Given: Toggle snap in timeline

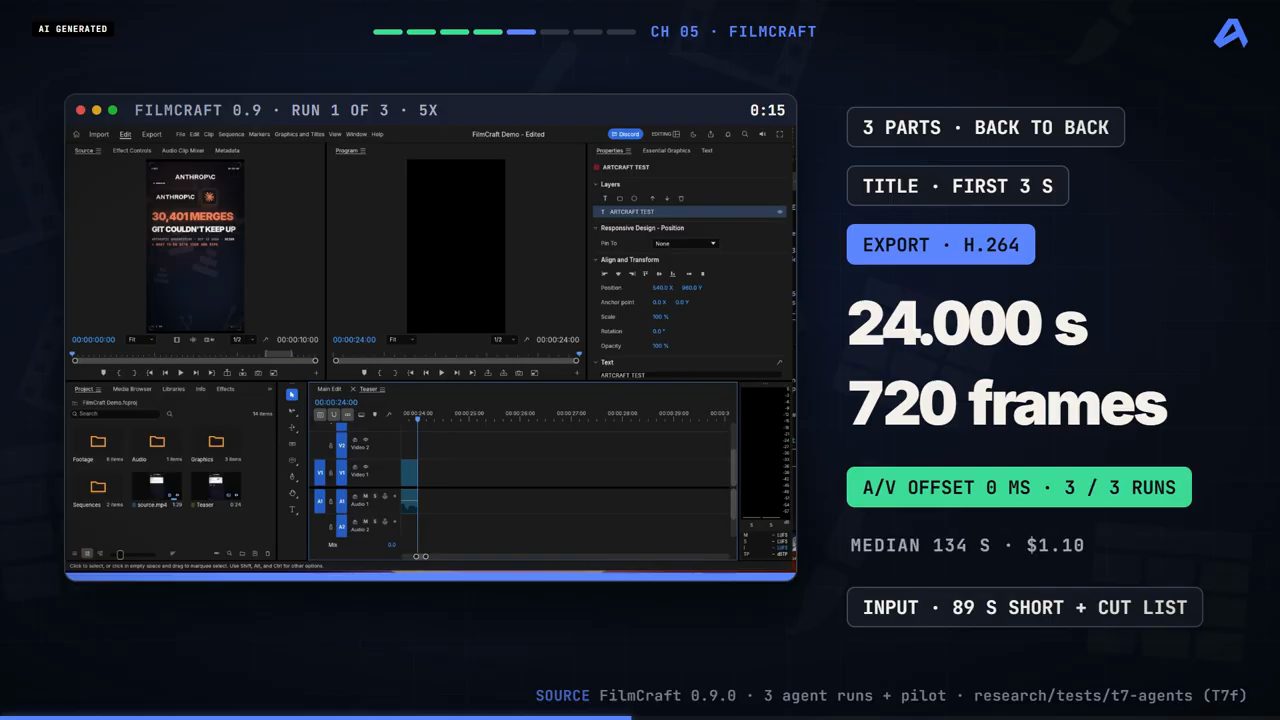Looking at the screenshot, I should click(334, 414).
